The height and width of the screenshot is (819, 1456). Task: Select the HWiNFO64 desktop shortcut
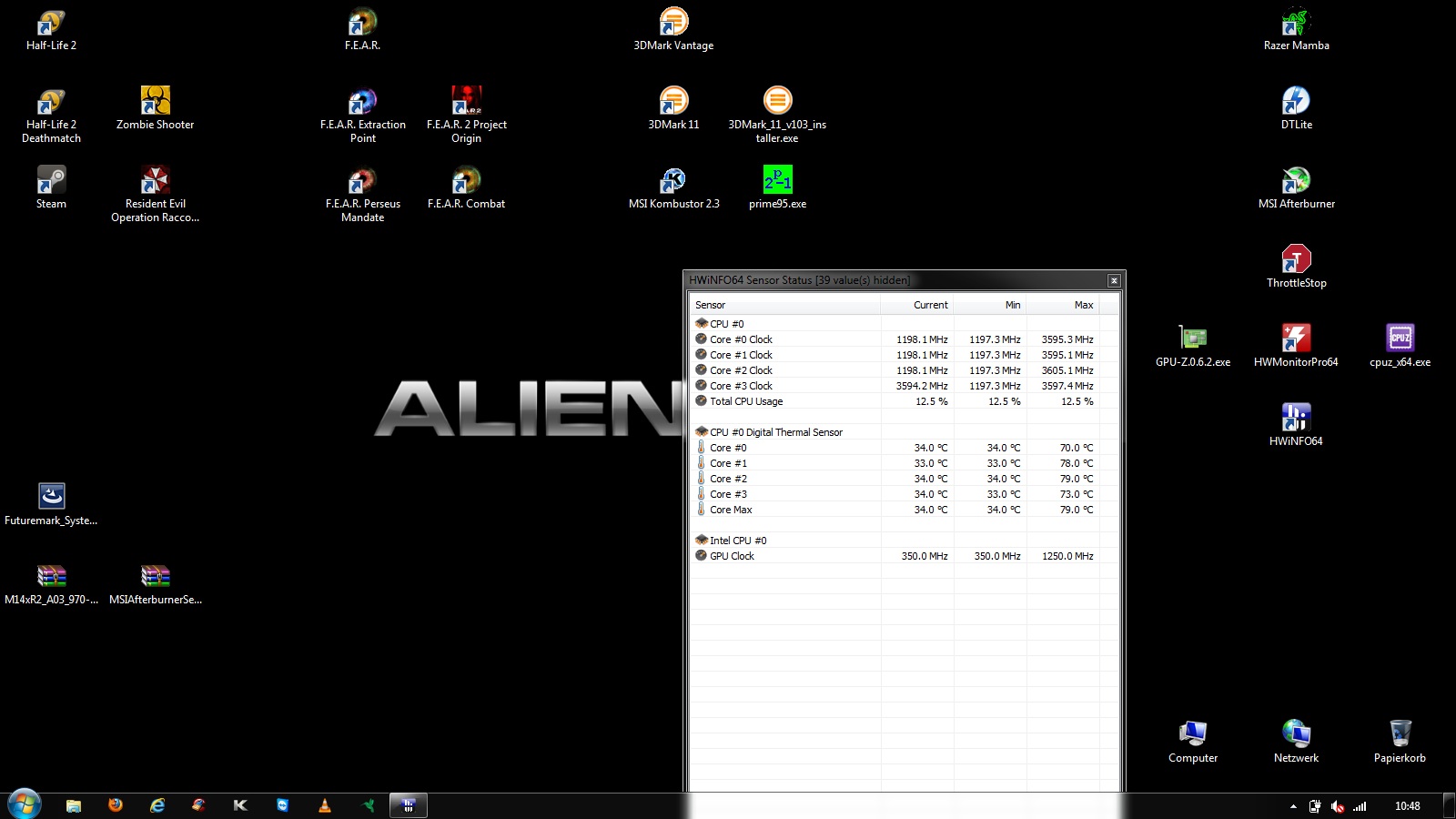1296,425
